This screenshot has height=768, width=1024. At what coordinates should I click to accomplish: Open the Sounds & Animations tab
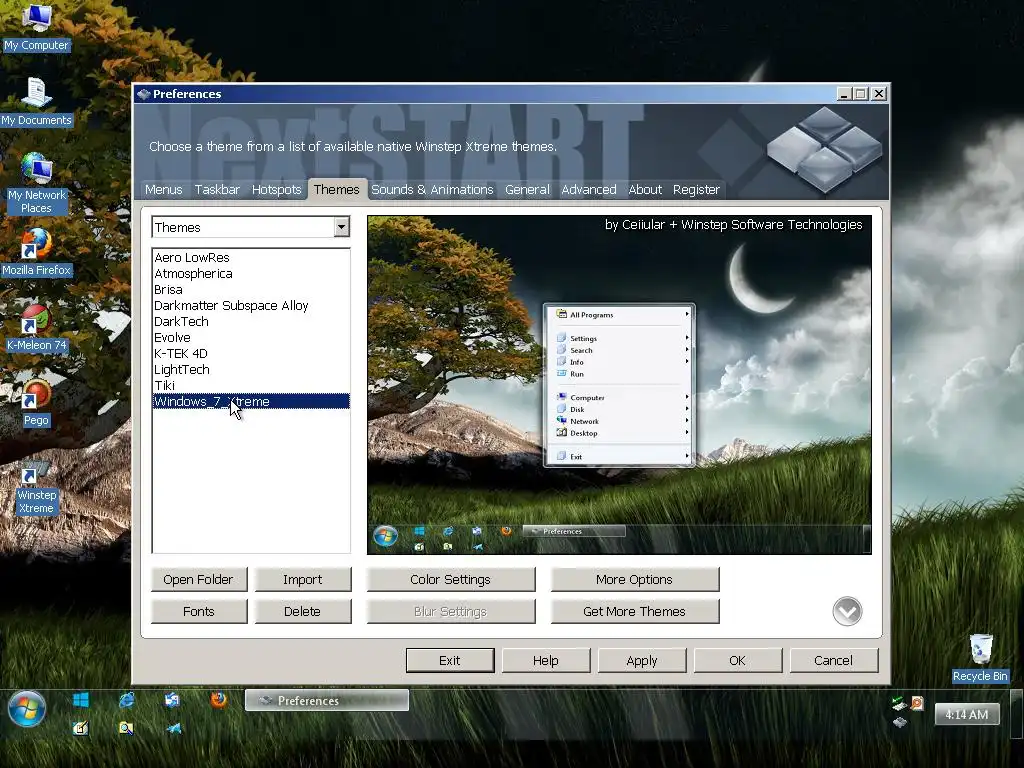[x=432, y=189]
